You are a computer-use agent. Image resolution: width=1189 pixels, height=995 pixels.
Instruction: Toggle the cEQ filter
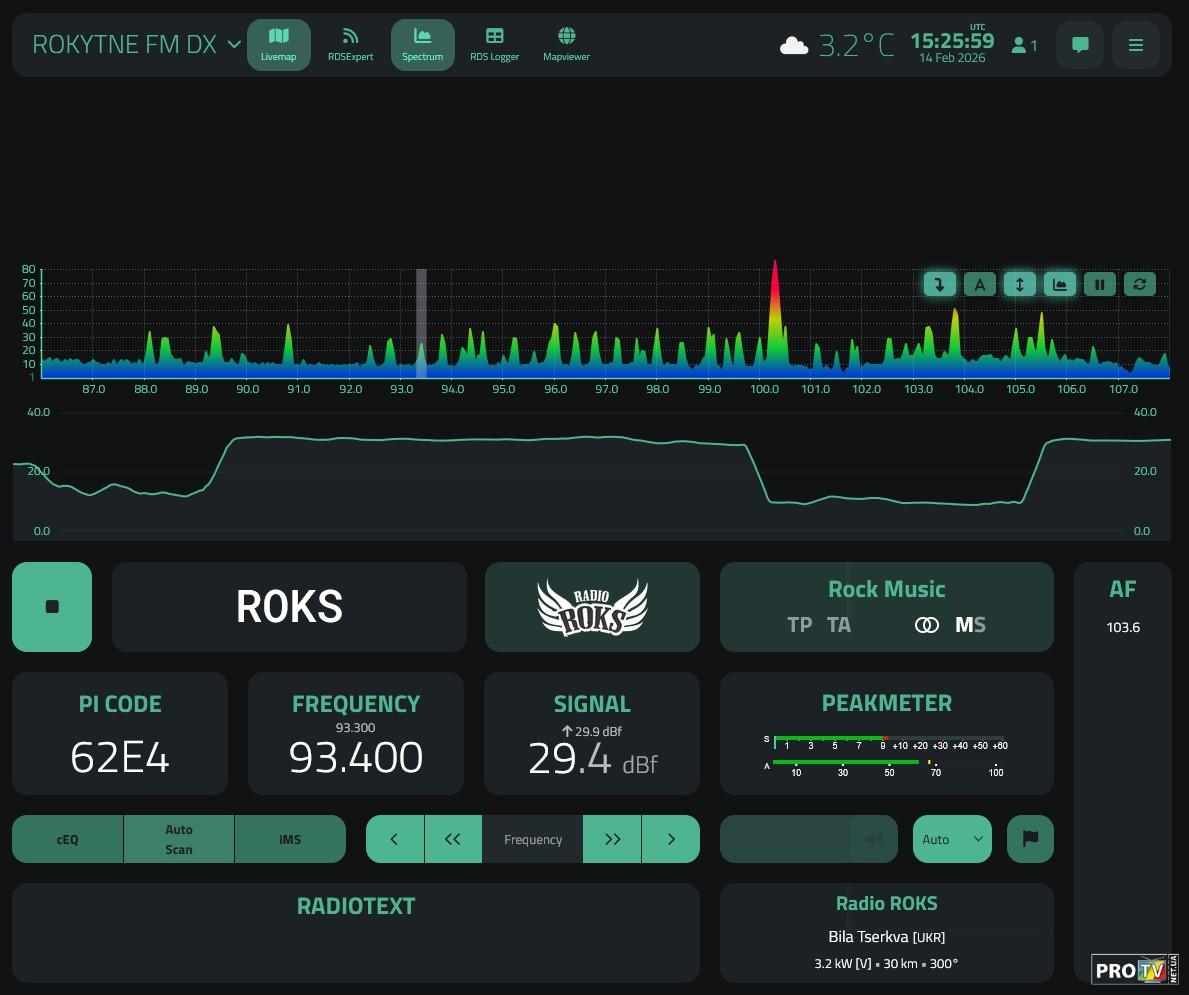click(67, 839)
